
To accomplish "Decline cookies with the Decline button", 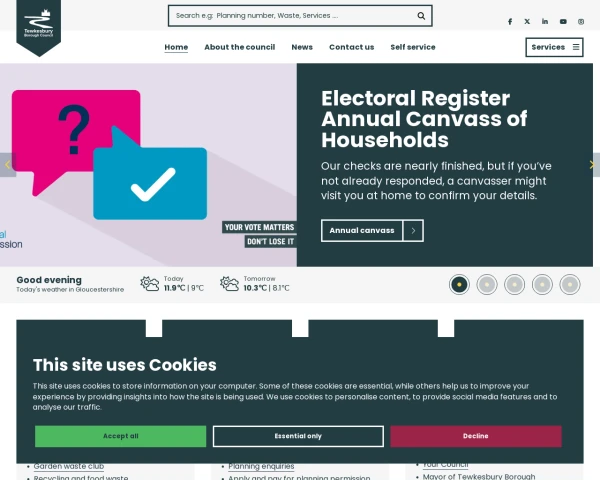I will click(476, 436).
